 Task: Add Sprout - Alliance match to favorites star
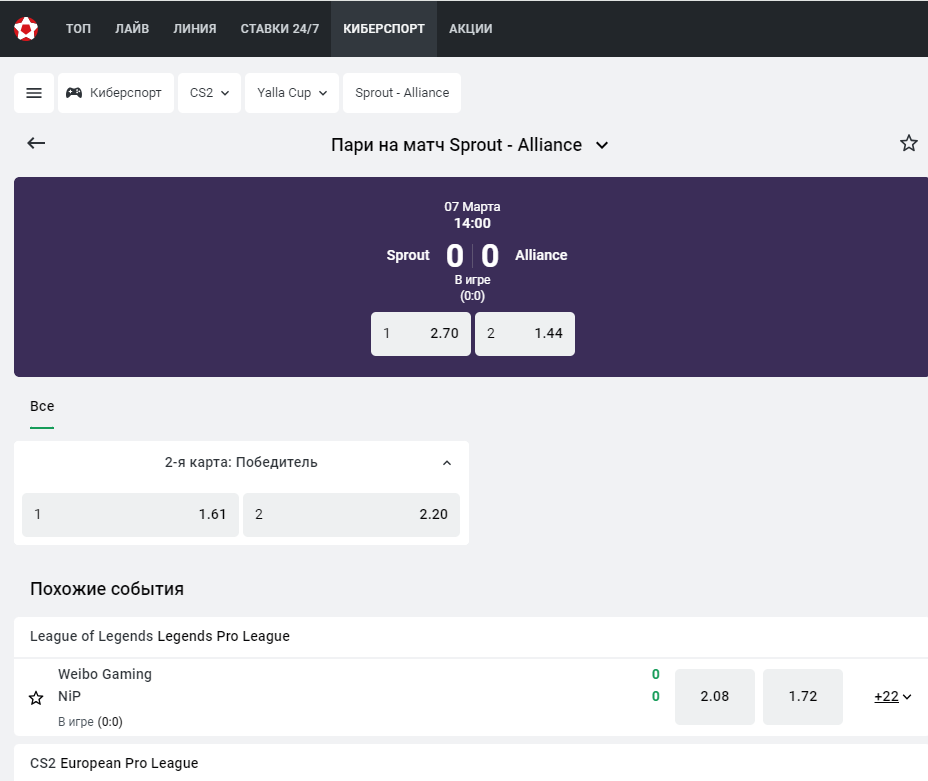point(908,143)
